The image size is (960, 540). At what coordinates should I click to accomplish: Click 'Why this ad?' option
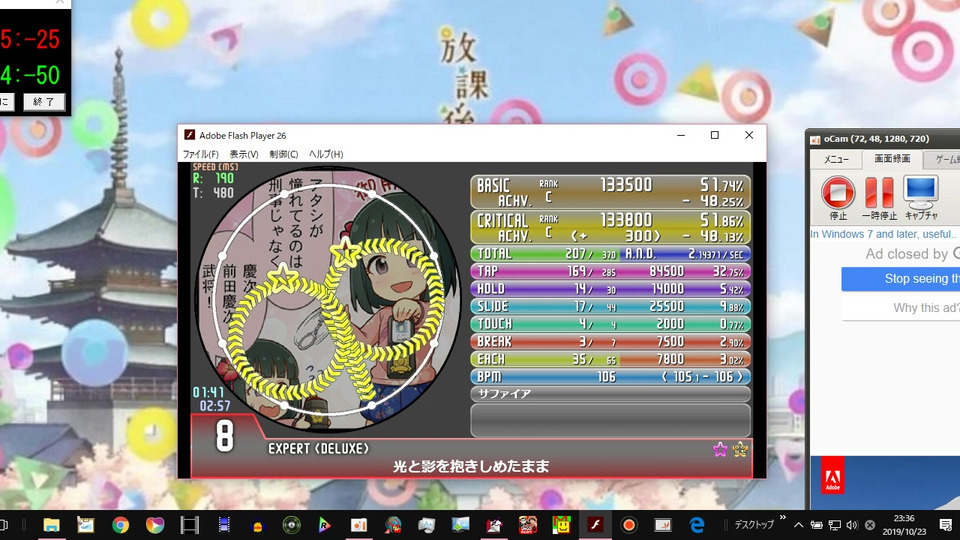pos(901,307)
